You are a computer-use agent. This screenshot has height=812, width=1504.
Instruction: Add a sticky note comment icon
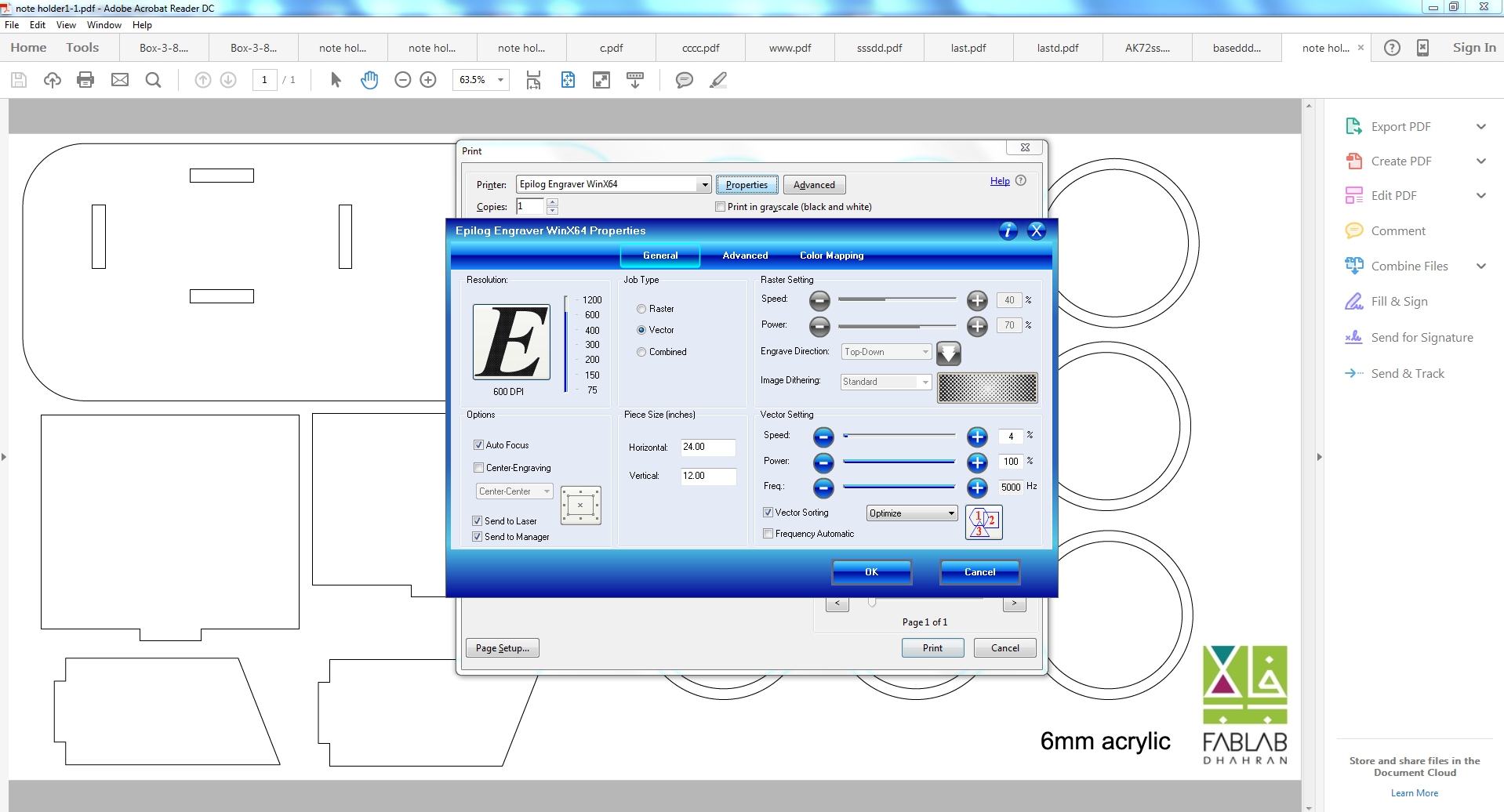point(685,80)
